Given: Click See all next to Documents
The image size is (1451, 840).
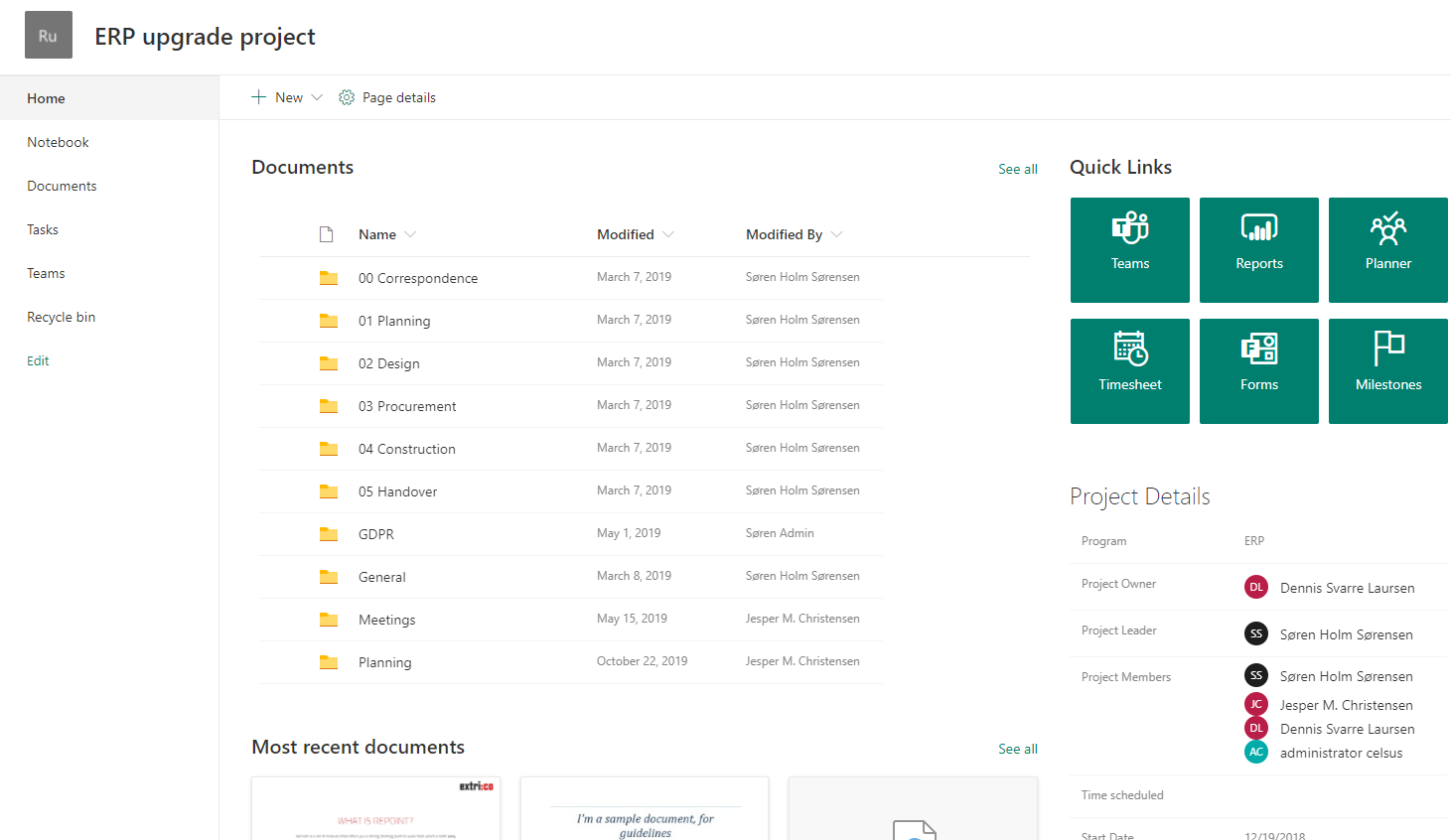Looking at the screenshot, I should click(x=1017, y=169).
